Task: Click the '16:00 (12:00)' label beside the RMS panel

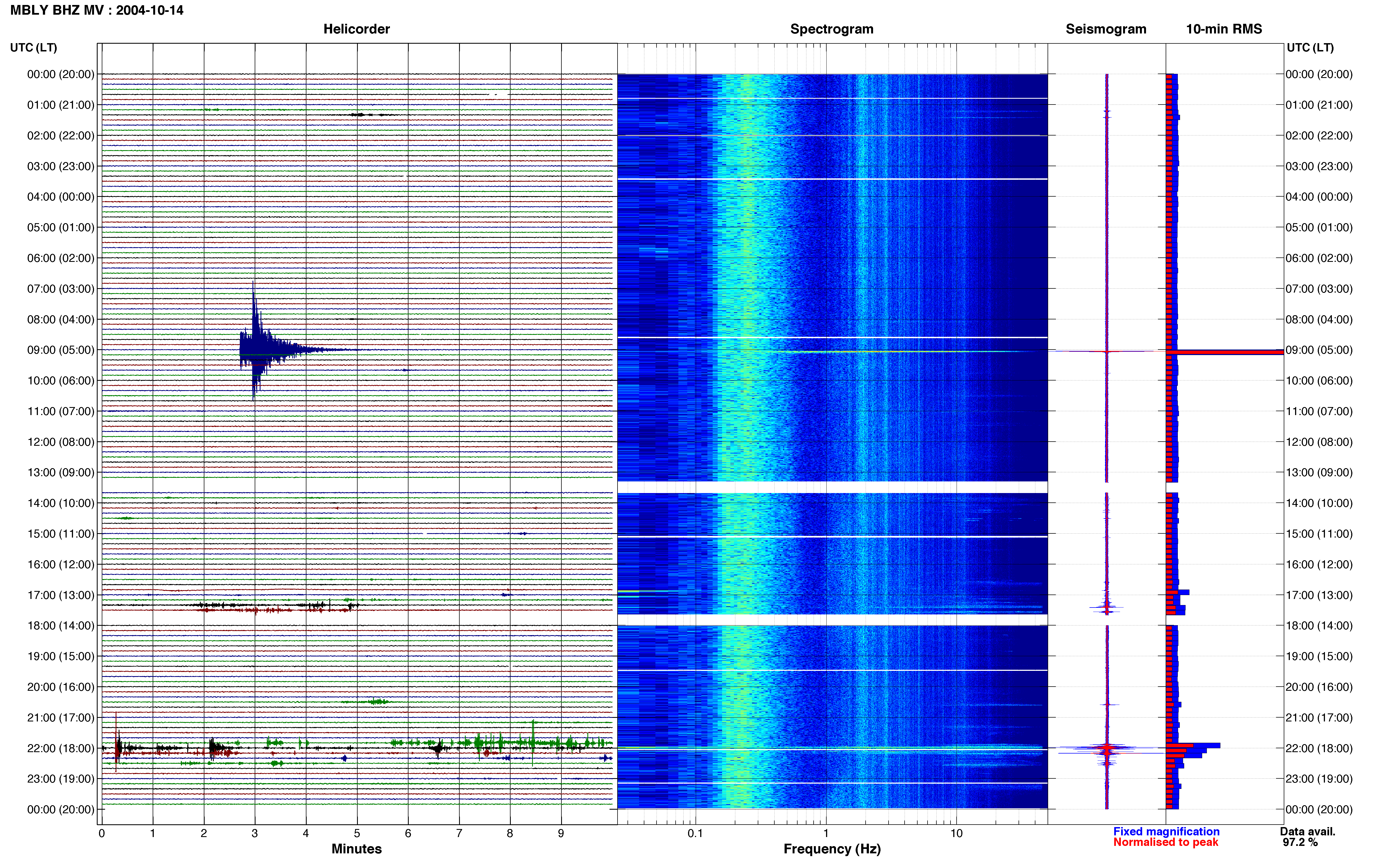Action: [1319, 564]
